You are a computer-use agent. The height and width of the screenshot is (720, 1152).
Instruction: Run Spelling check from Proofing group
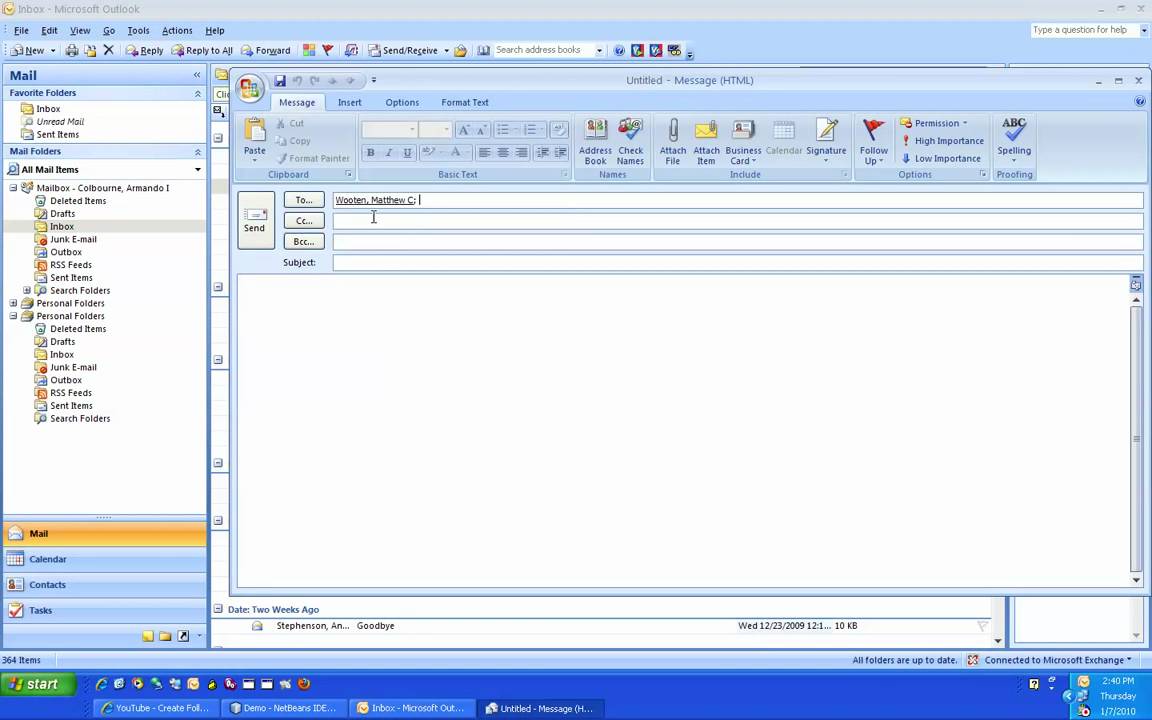click(1014, 140)
